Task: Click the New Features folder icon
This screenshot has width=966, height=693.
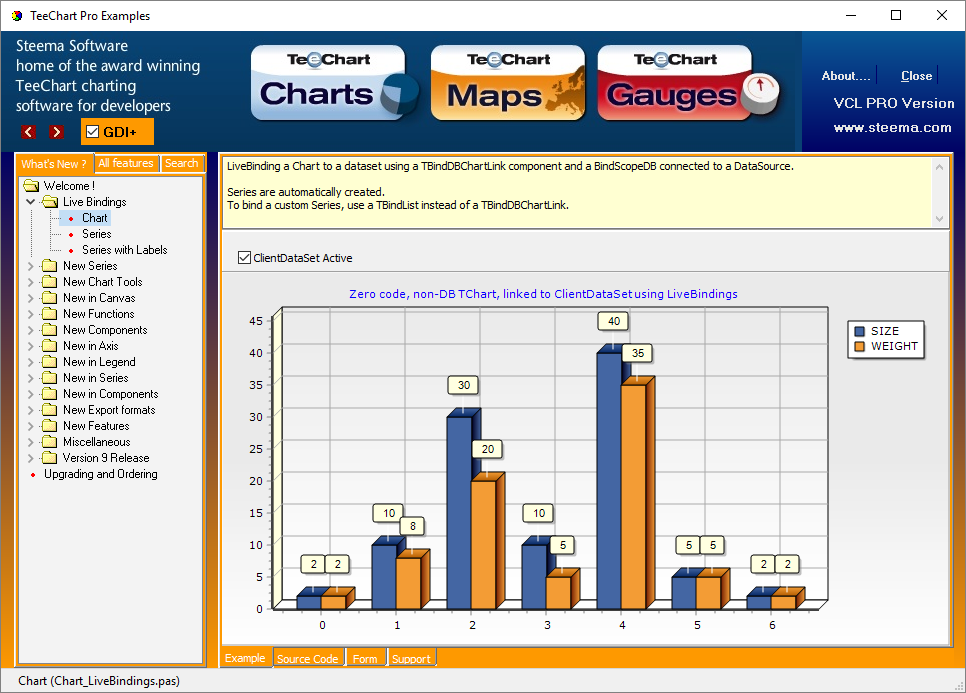Action: [49, 426]
